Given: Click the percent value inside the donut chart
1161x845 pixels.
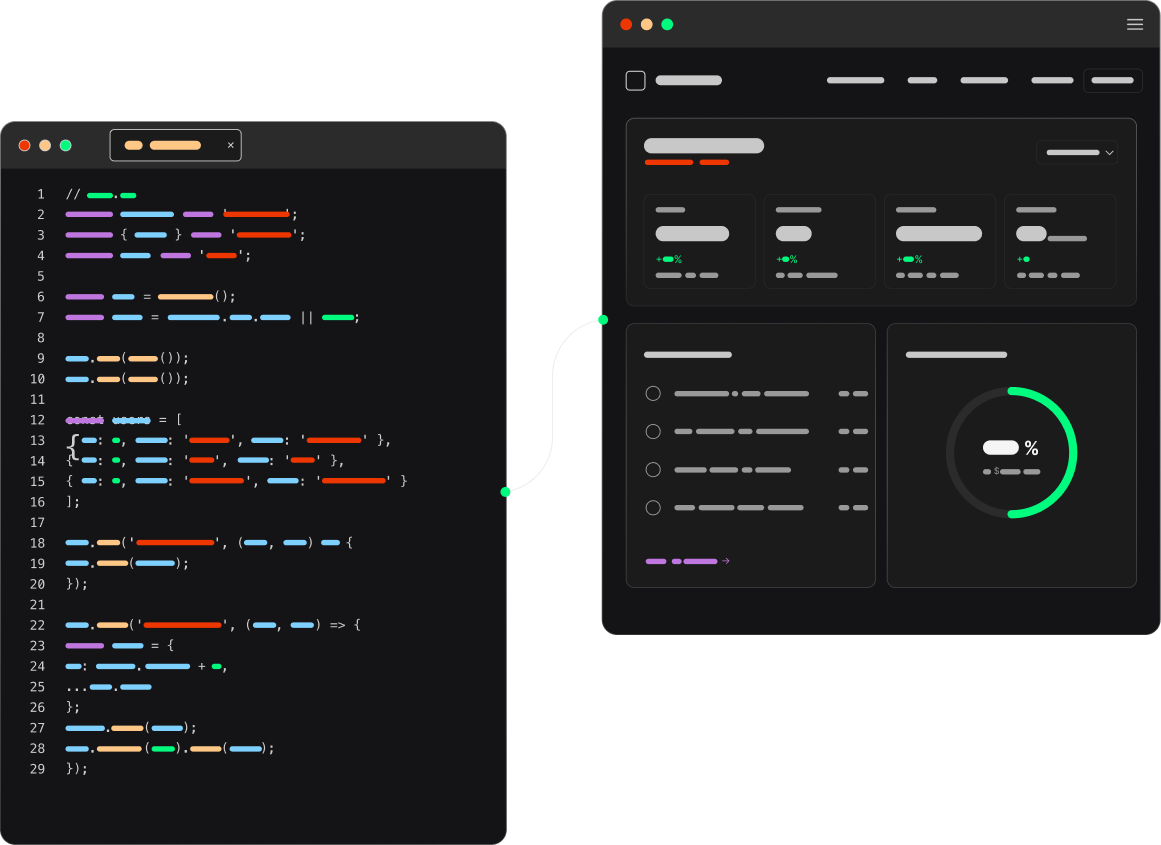Looking at the screenshot, I should pos(1011,447).
